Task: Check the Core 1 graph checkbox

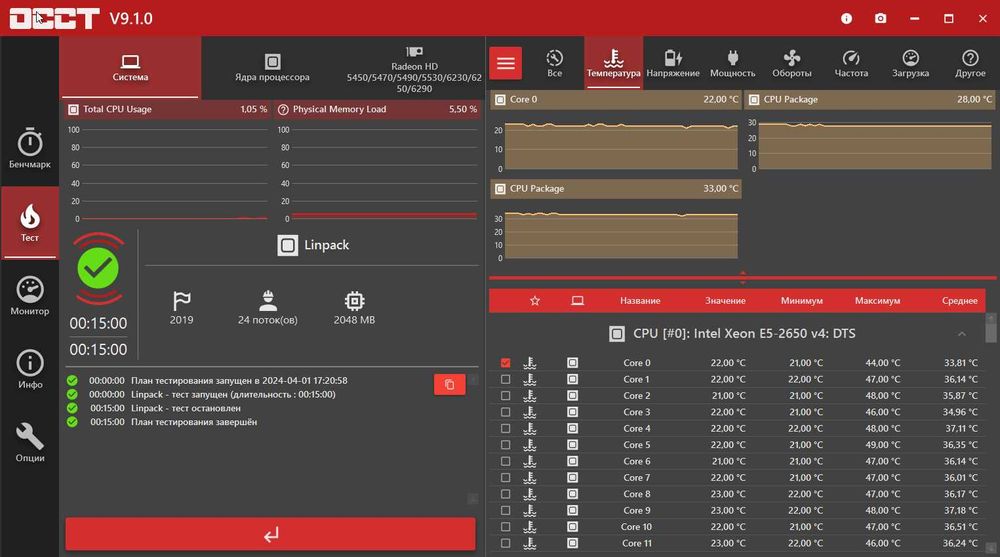Action: [x=506, y=379]
